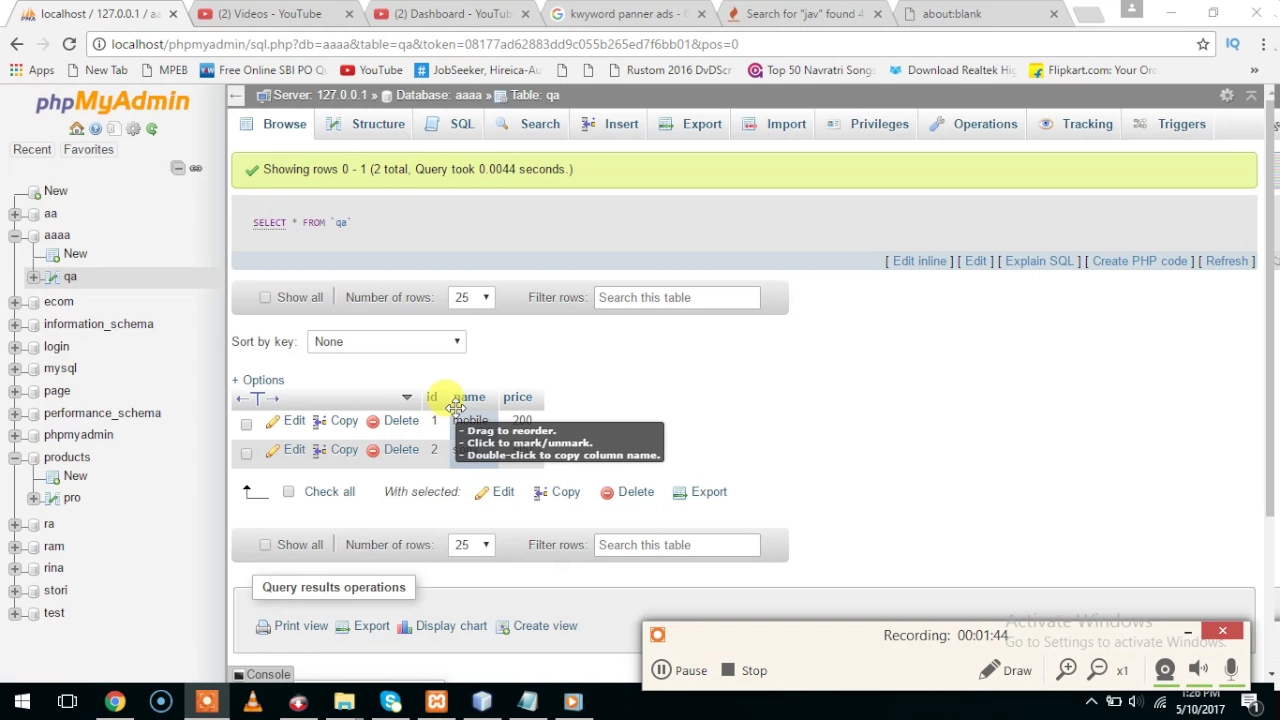The width and height of the screenshot is (1280, 720).
Task: Click the red Delete icon for row 1
Action: [373, 422]
